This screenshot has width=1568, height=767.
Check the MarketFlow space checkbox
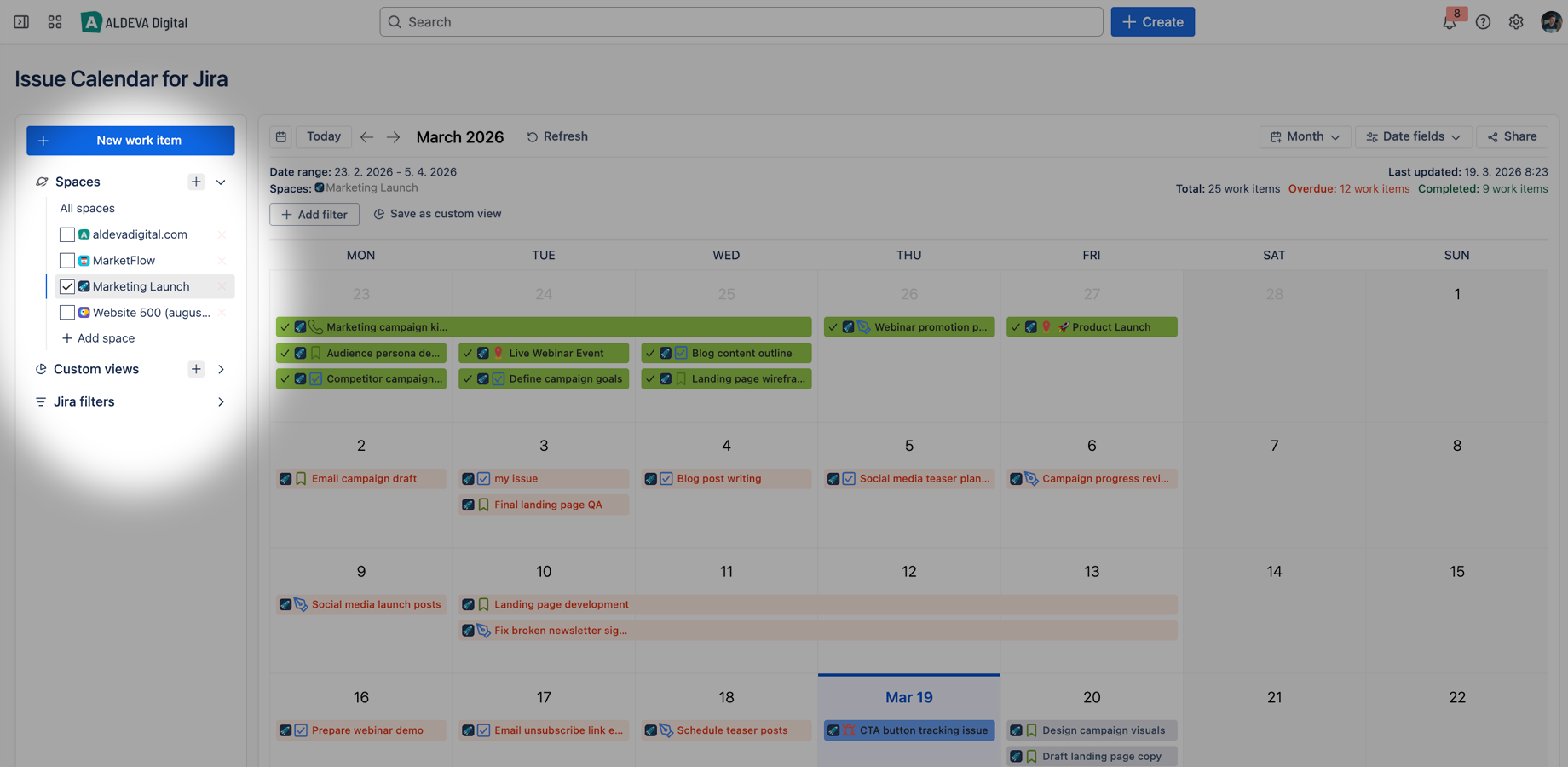coord(67,260)
